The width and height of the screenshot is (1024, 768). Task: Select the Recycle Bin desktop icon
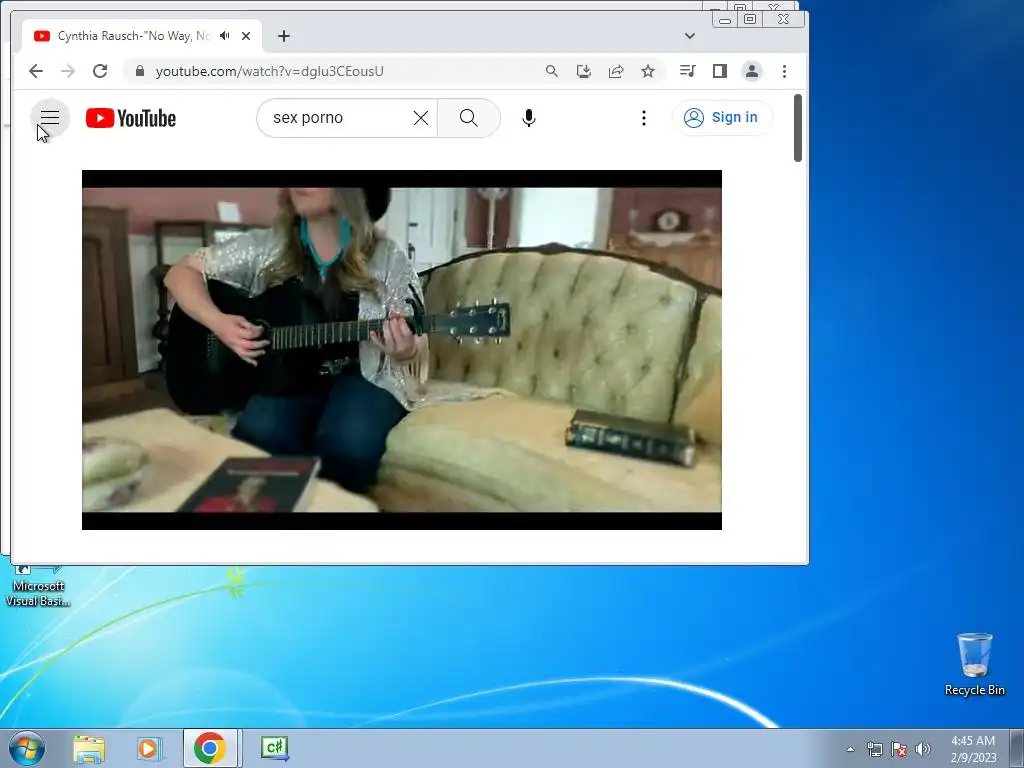point(974,664)
